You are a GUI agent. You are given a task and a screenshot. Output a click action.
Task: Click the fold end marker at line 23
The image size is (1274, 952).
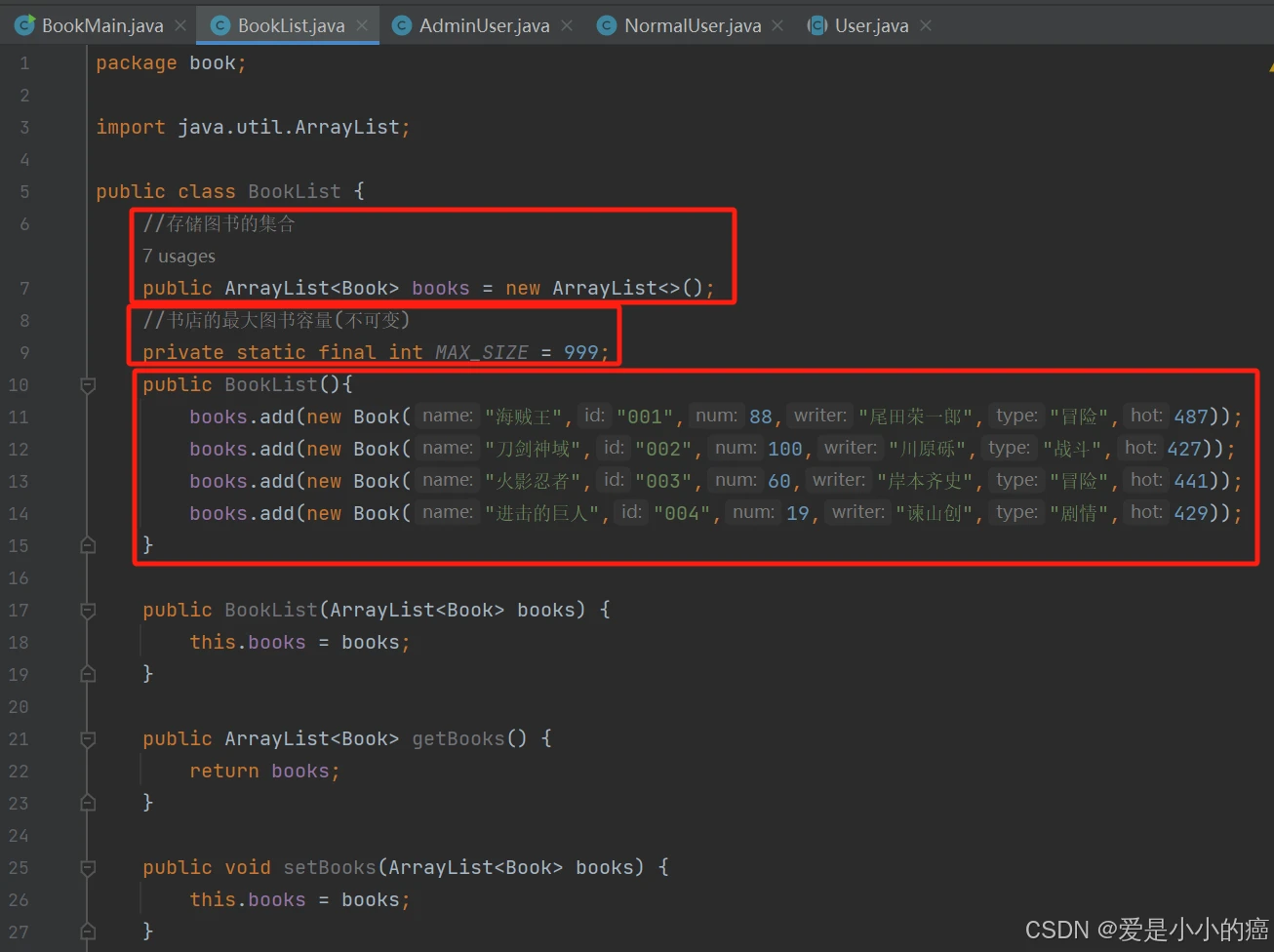(x=88, y=803)
